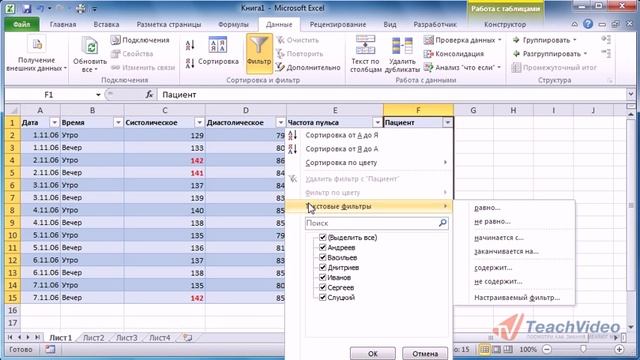Viewport: 640px width, 360px height.
Task: Open the Пациент column filter dropdown
Action: 448,122
